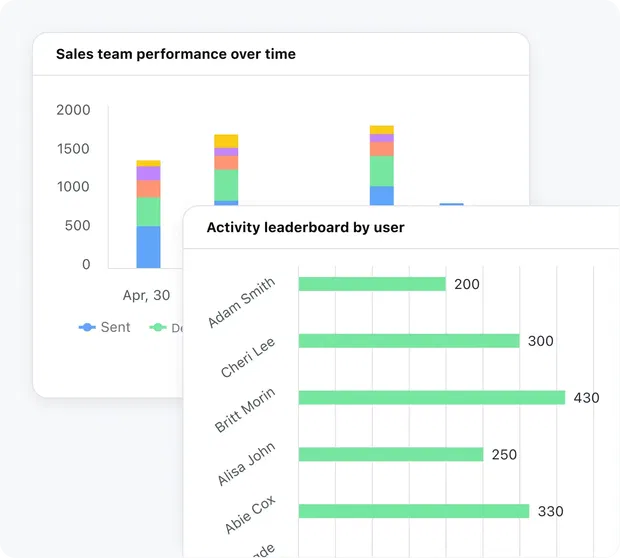Click the '1000' y-axis label
The height and width of the screenshot is (558, 620).
73,187
